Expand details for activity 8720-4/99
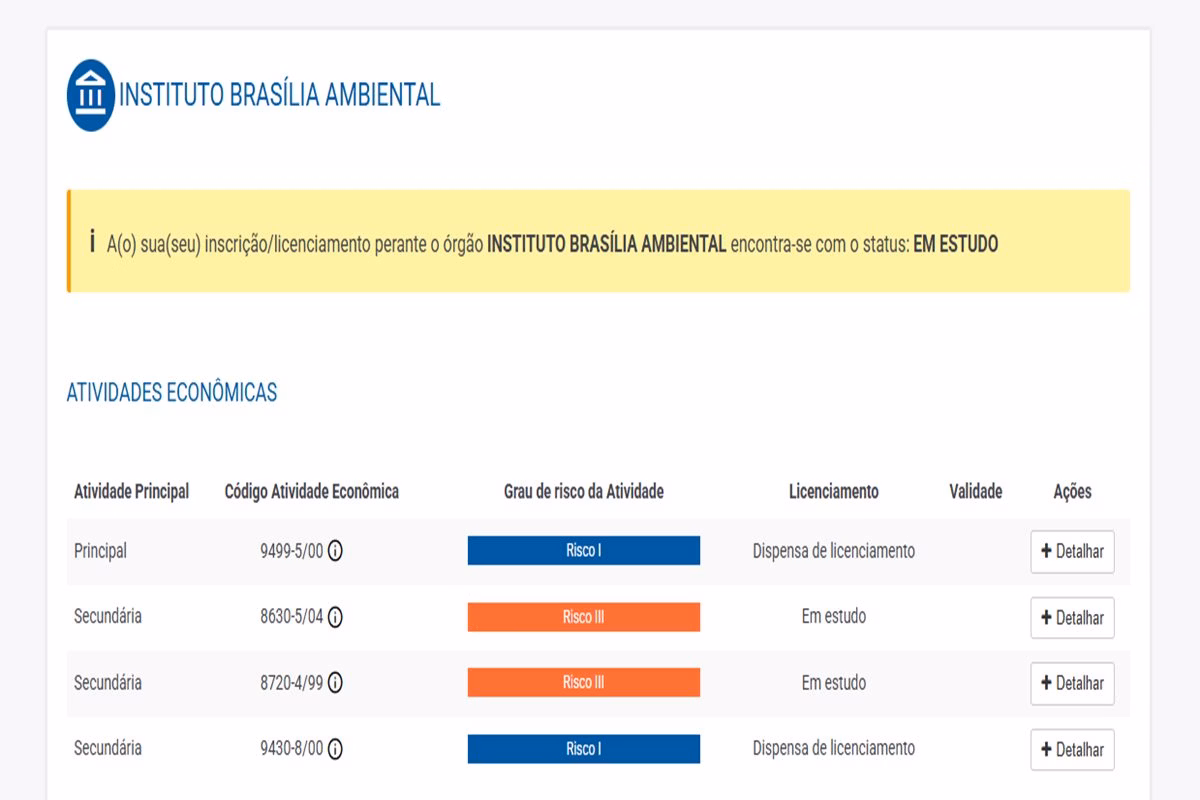The image size is (1200, 800). 1072,683
